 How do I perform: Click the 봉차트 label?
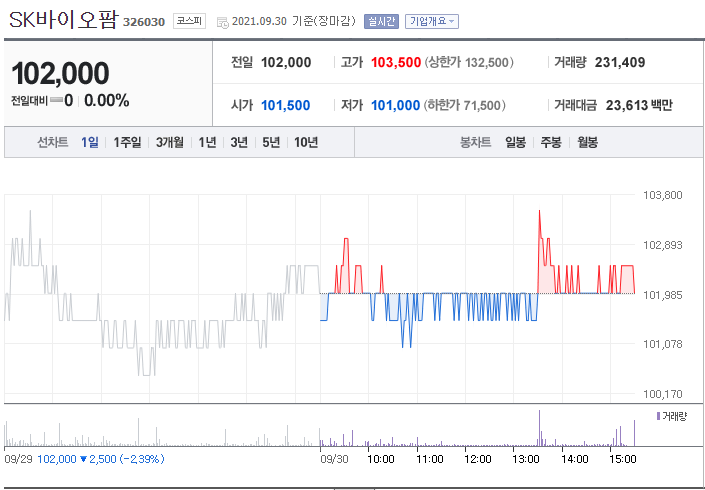[x=475, y=143]
